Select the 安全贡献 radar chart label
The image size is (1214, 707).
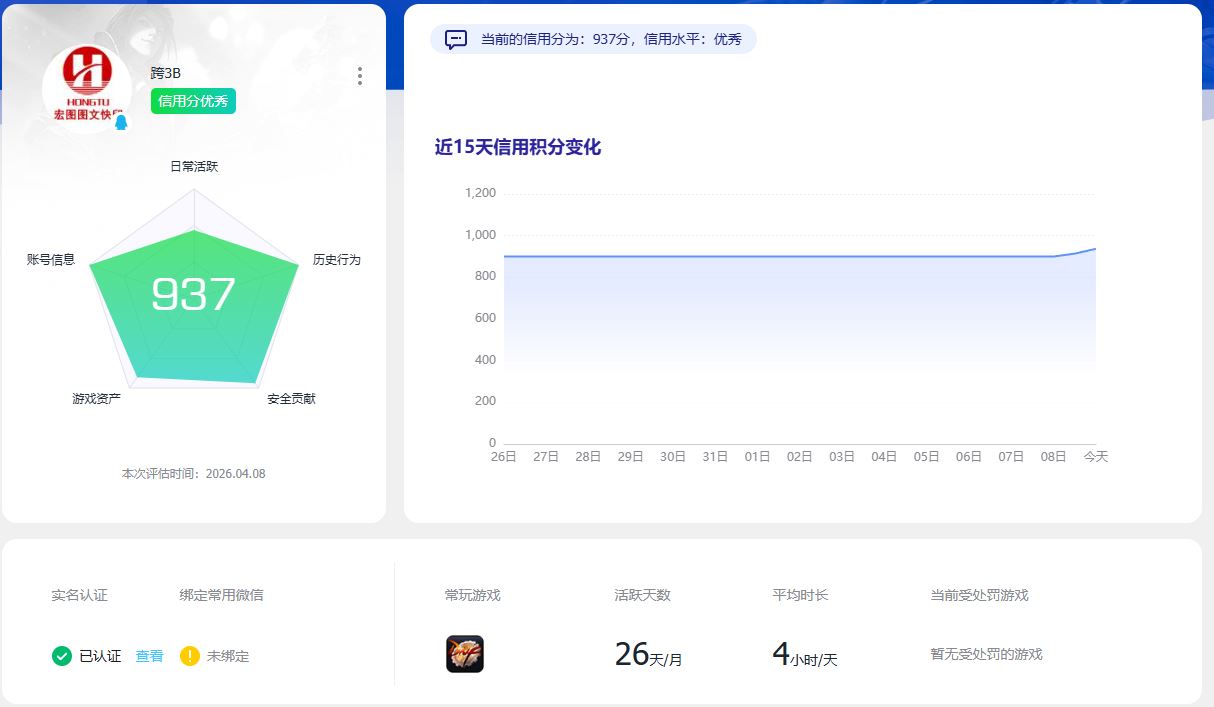(x=291, y=399)
